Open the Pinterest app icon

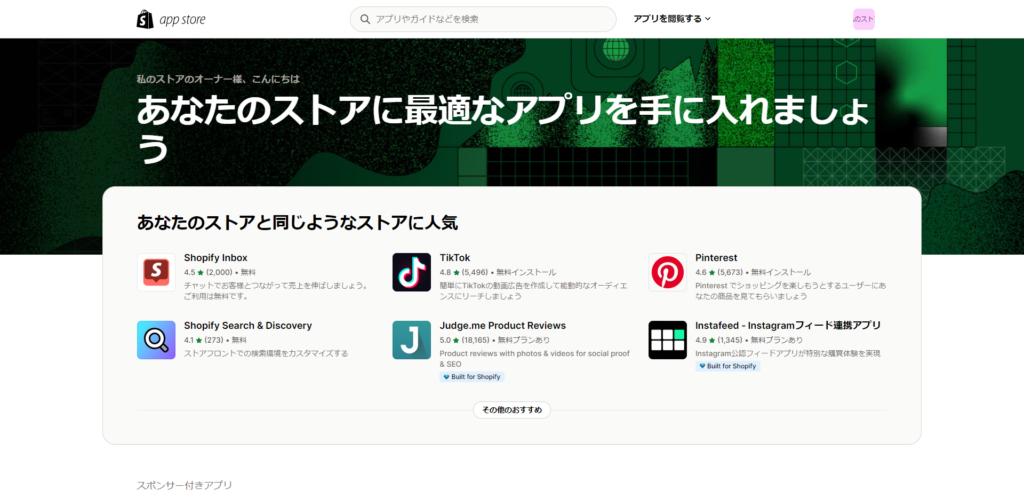[667, 272]
